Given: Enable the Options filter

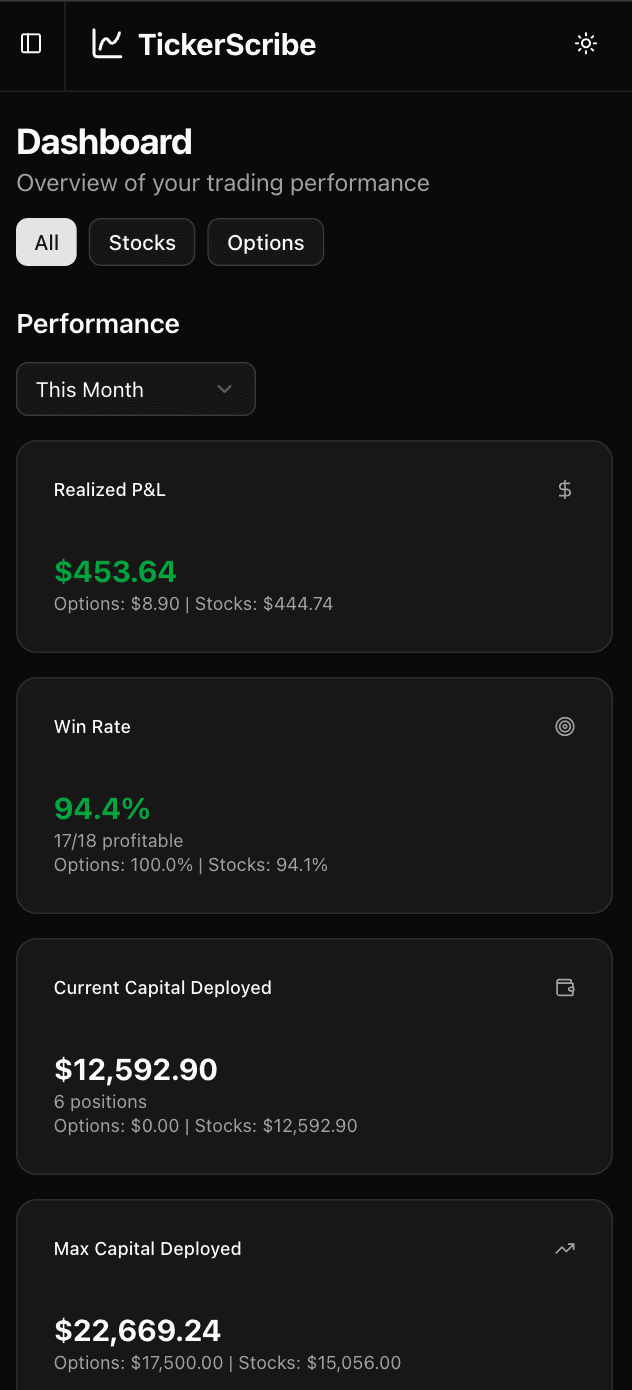Looking at the screenshot, I should pyautogui.click(x=265, y=242).
